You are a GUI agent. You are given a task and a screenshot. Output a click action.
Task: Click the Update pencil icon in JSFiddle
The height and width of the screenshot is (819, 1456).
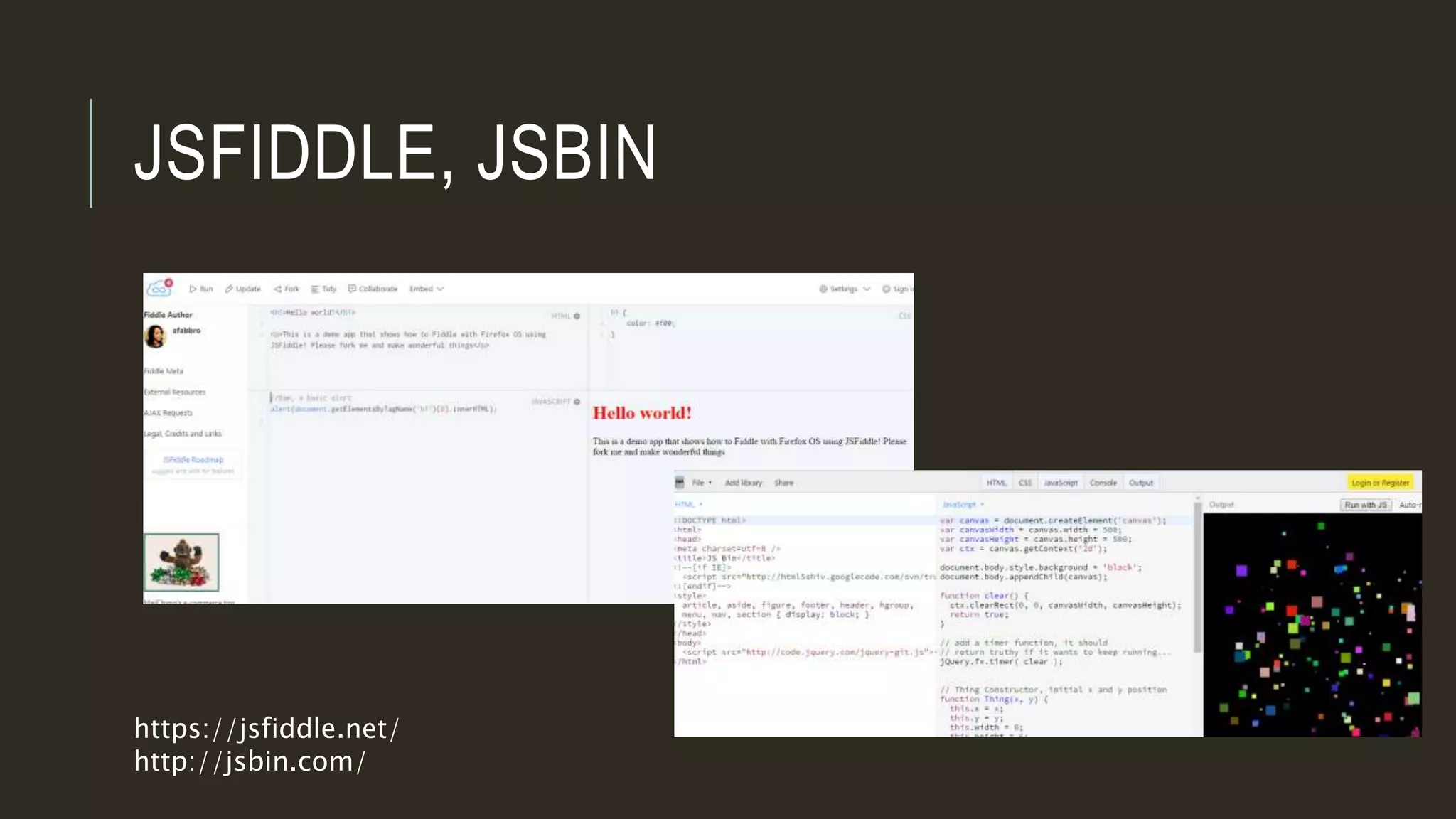click(229, 289)
